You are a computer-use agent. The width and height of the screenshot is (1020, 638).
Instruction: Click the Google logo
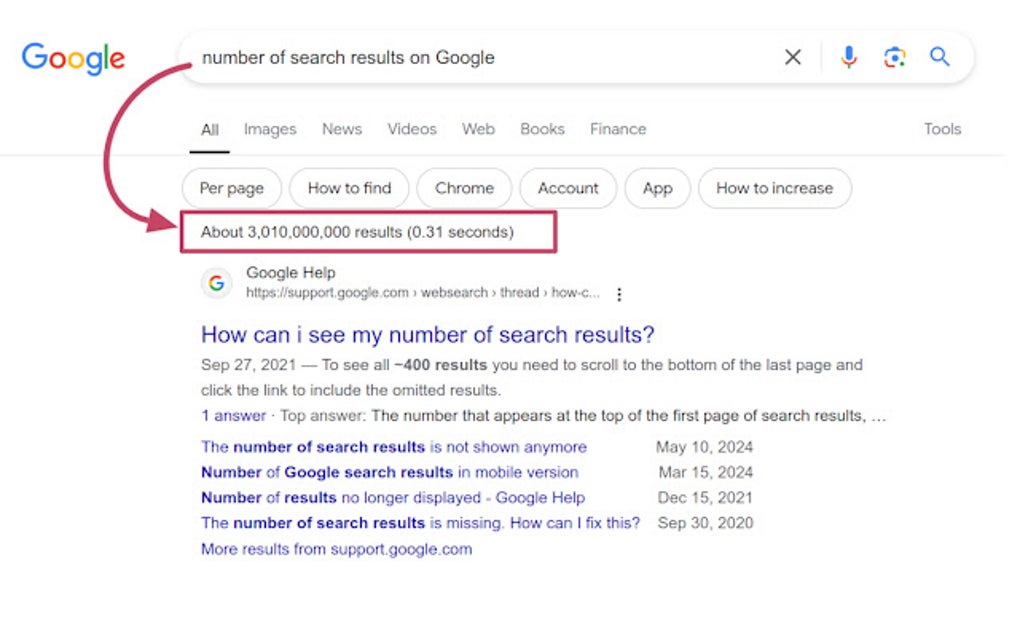72,59
